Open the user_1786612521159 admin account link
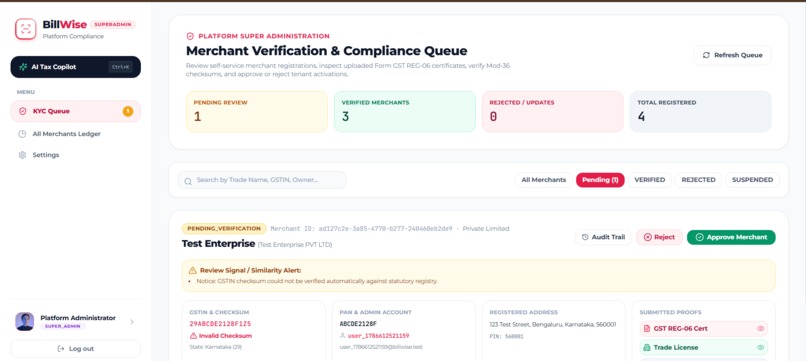This screenshot has height=361, width=806. tap(378, 336)
